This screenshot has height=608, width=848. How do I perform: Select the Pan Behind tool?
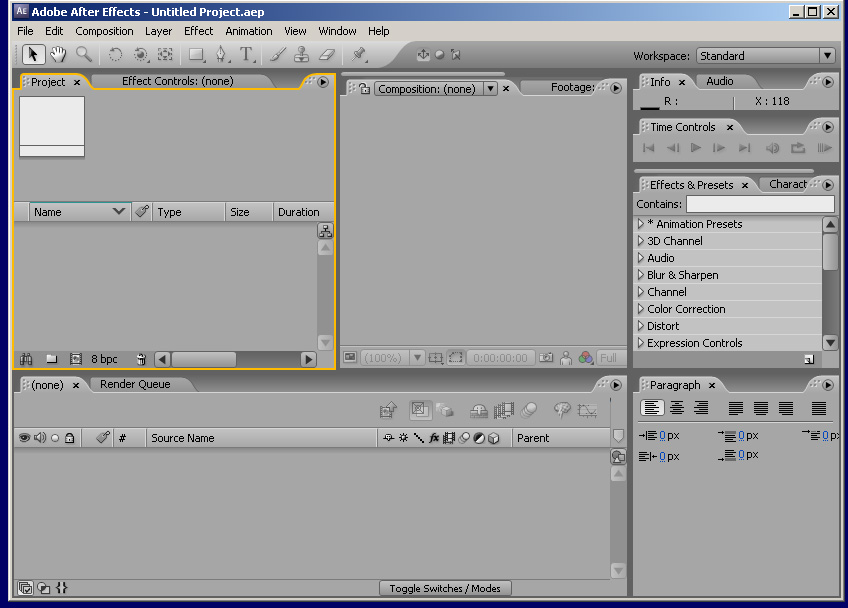[x=165, y=55]
